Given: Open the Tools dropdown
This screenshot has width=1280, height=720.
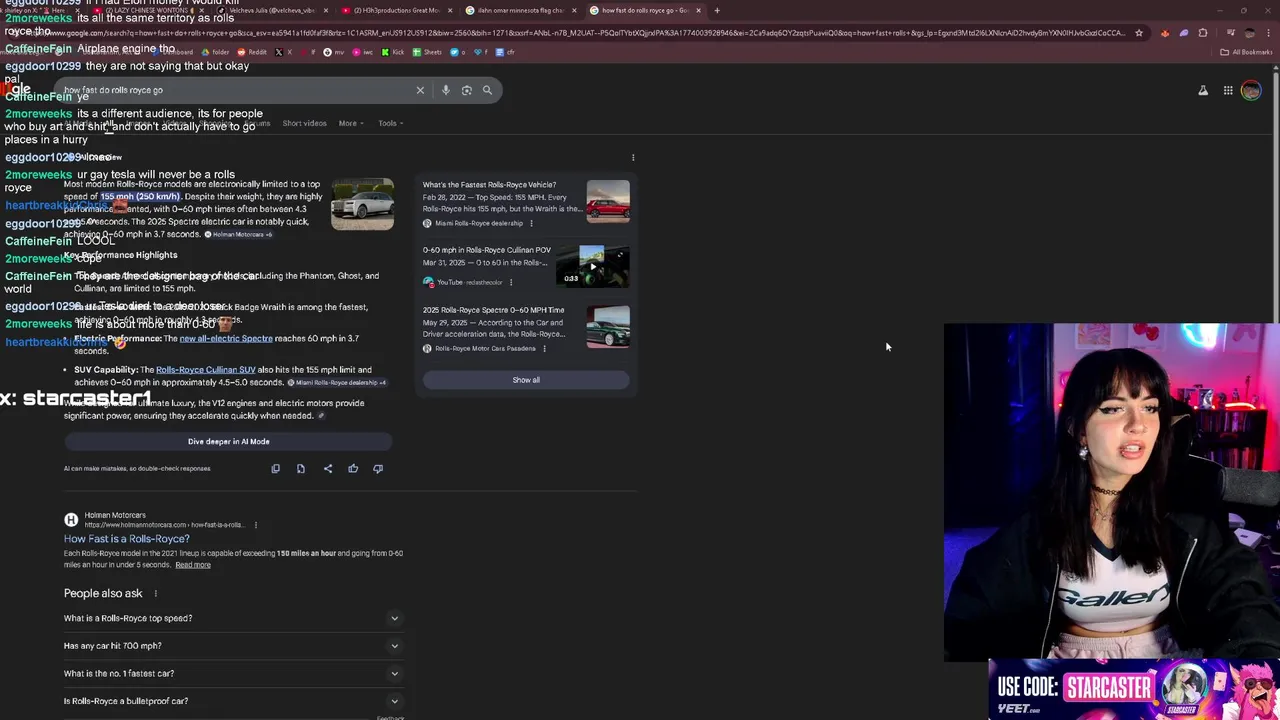Looking at the screenshot, I should click(x=391, y=123).
